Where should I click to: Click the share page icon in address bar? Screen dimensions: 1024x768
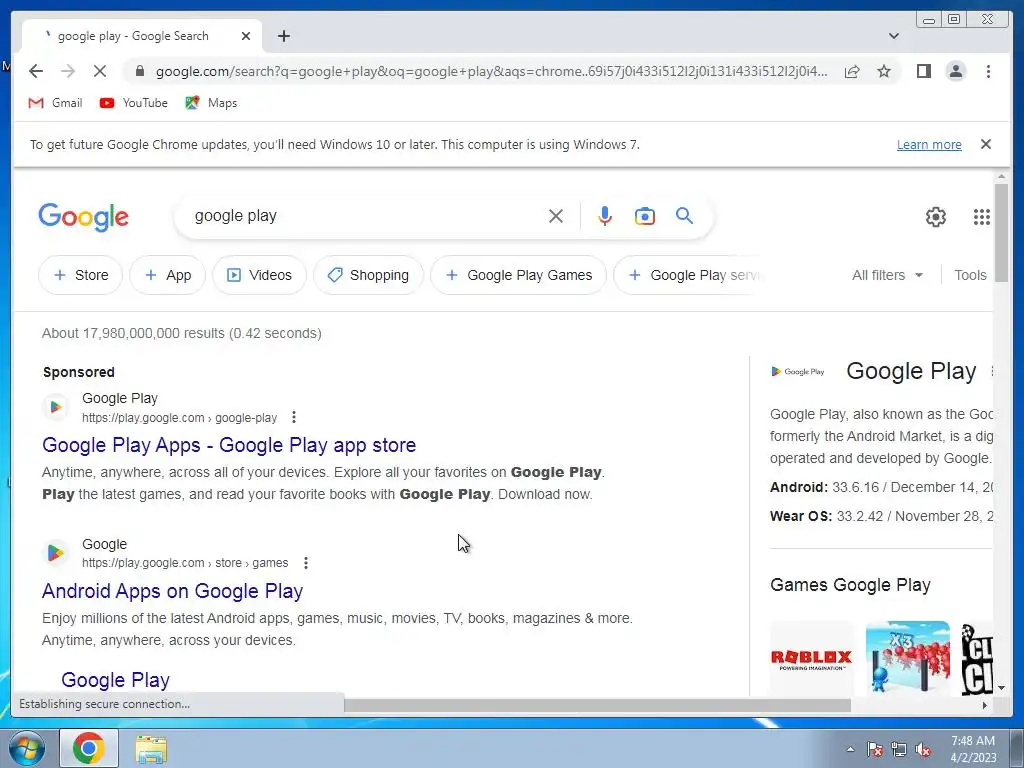pos(852,71)
